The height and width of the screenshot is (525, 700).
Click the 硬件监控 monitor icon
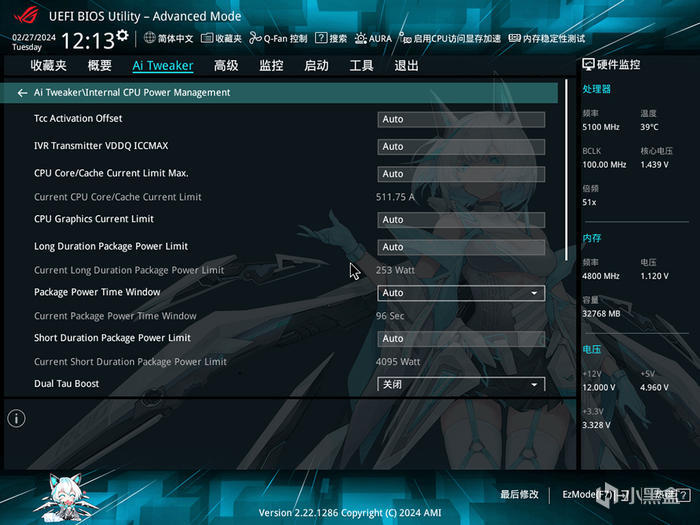point(588,65)
